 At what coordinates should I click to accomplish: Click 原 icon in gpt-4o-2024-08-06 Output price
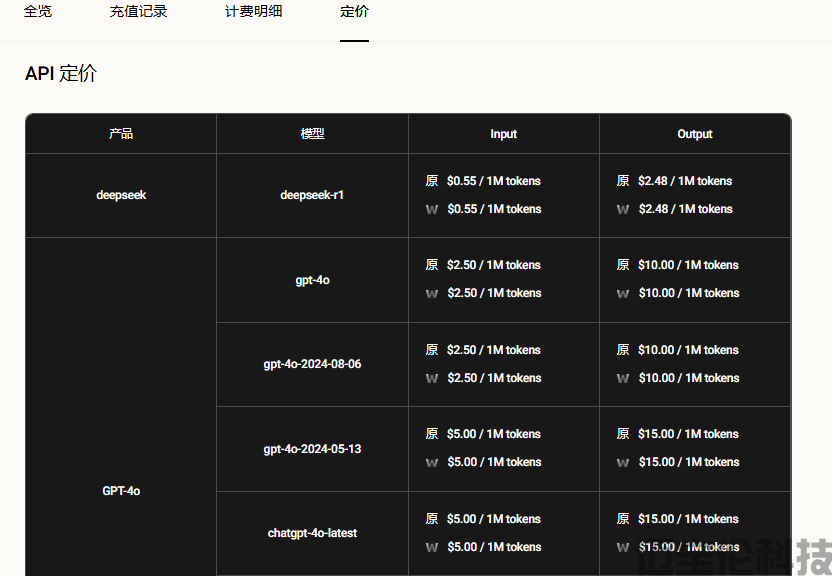[x=623, y=350]
